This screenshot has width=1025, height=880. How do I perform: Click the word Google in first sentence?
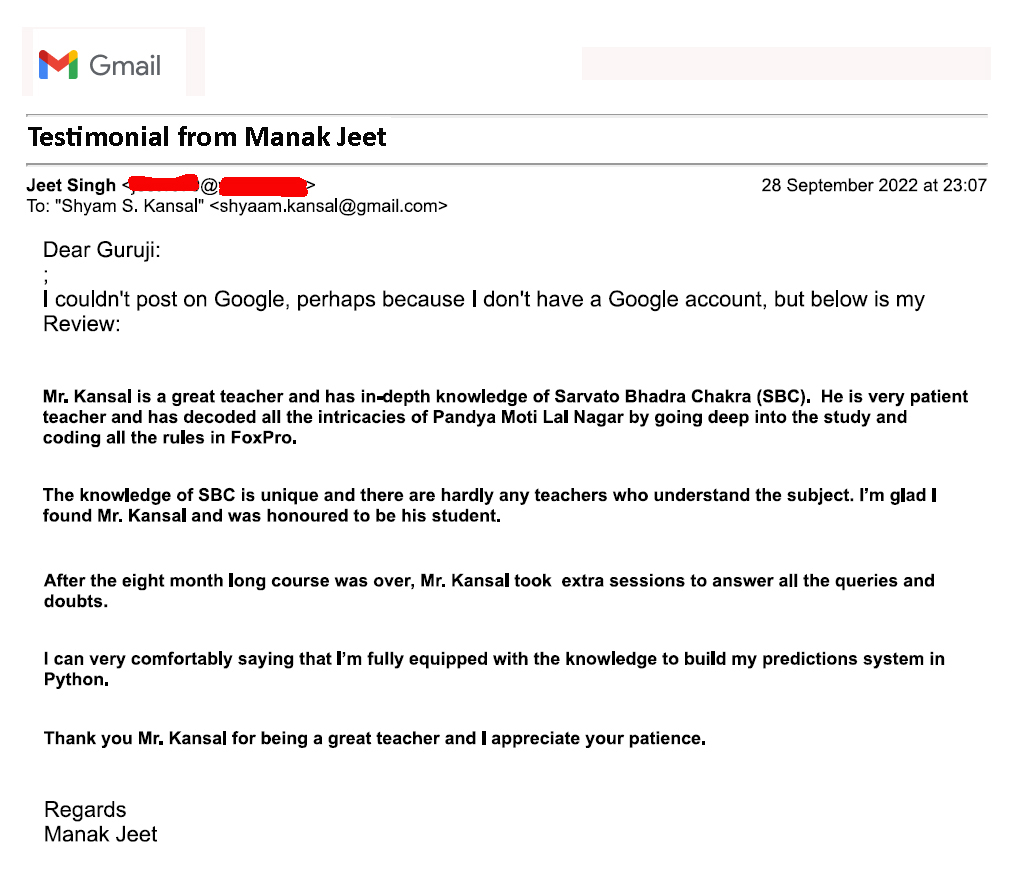[250, 299]
